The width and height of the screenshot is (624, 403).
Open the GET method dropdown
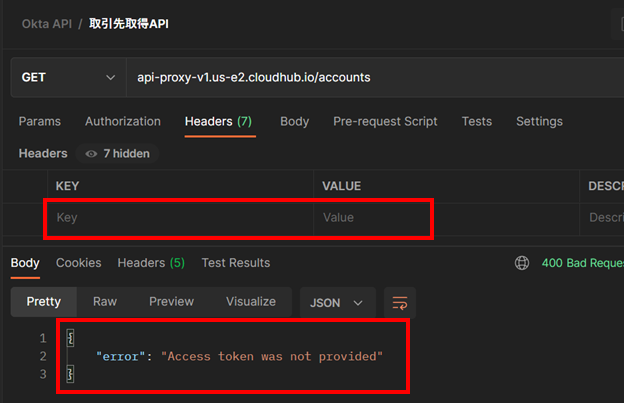[66, 77]
